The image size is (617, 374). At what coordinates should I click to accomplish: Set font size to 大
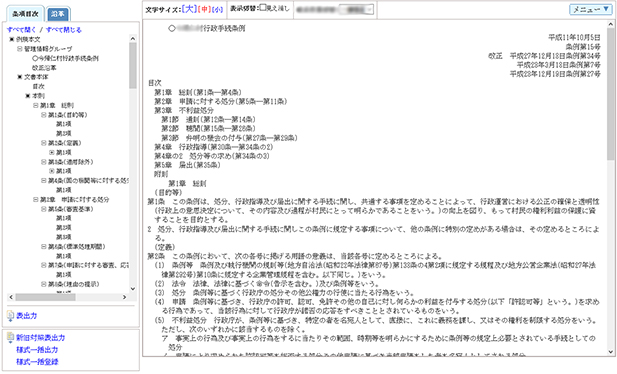point(189,9)
